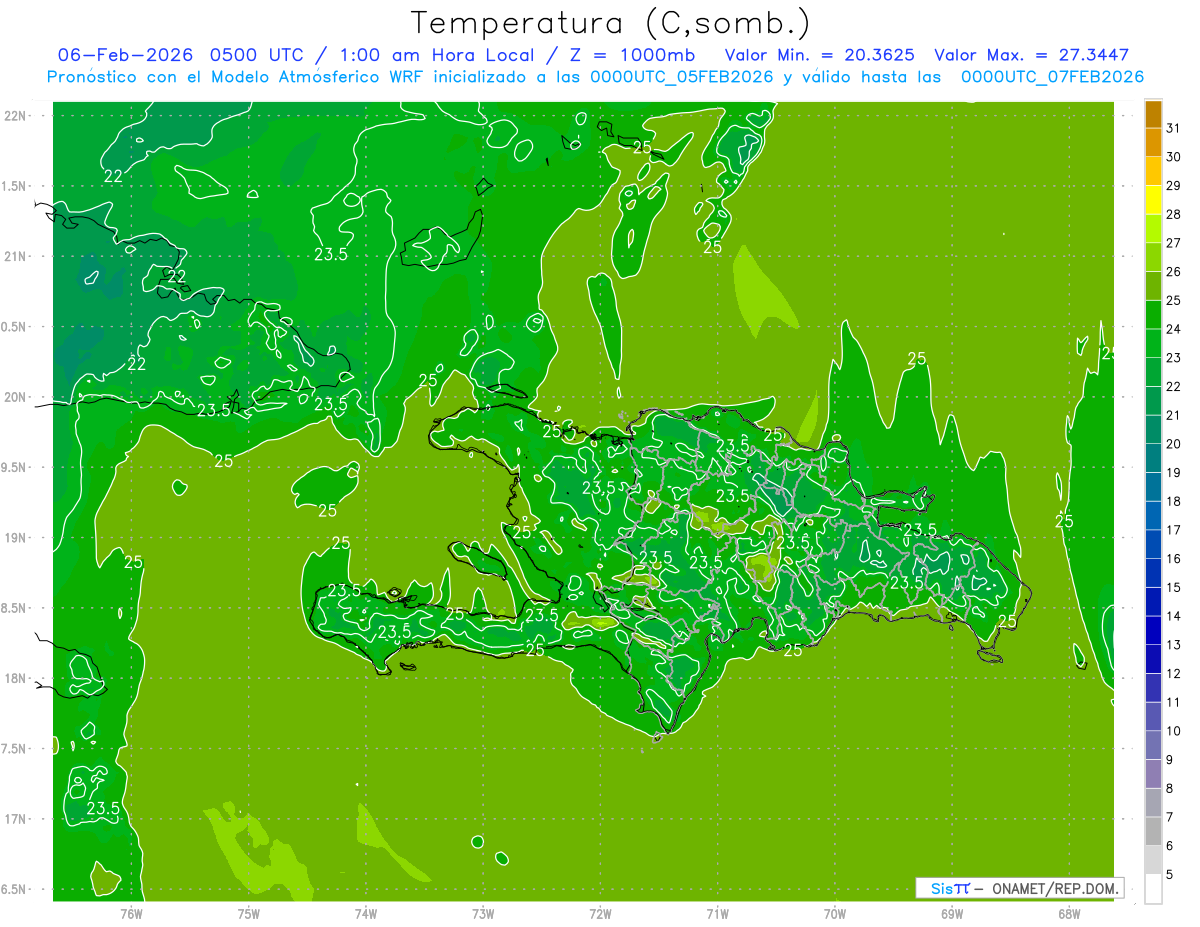Click the legend swatch between 24 and 25

coord(1153,315)
